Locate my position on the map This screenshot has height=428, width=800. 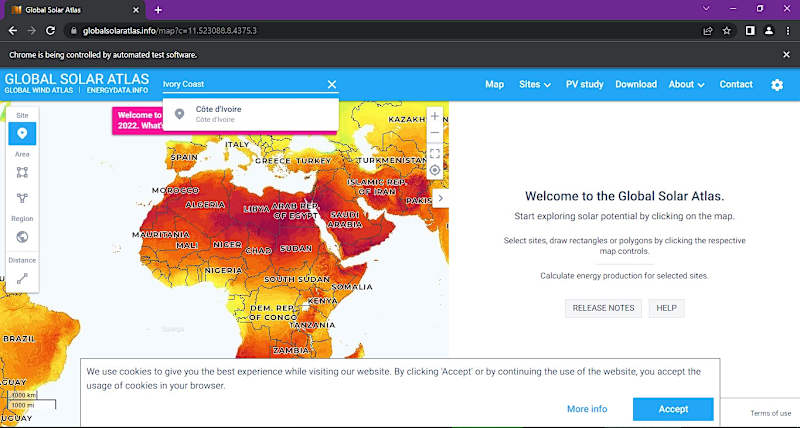(x=434, y=170)
